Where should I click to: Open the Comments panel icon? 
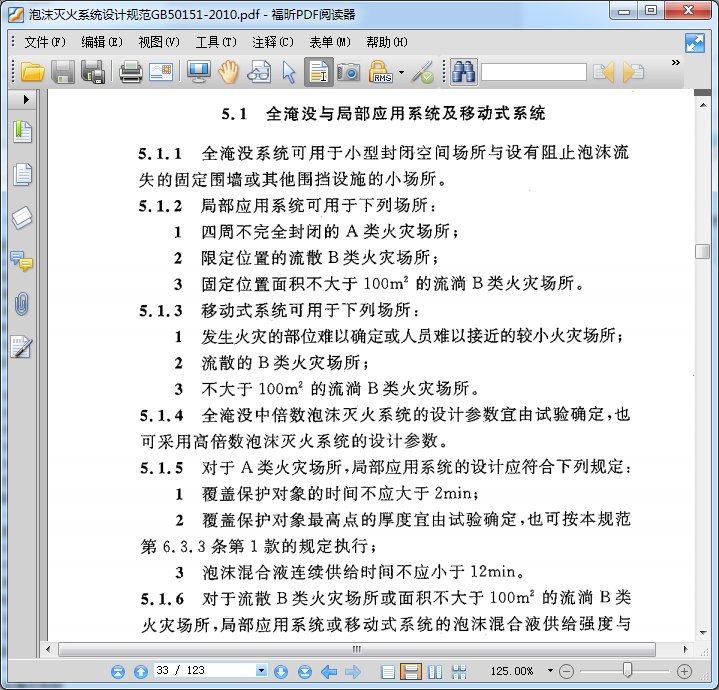[x=22, y=261]
